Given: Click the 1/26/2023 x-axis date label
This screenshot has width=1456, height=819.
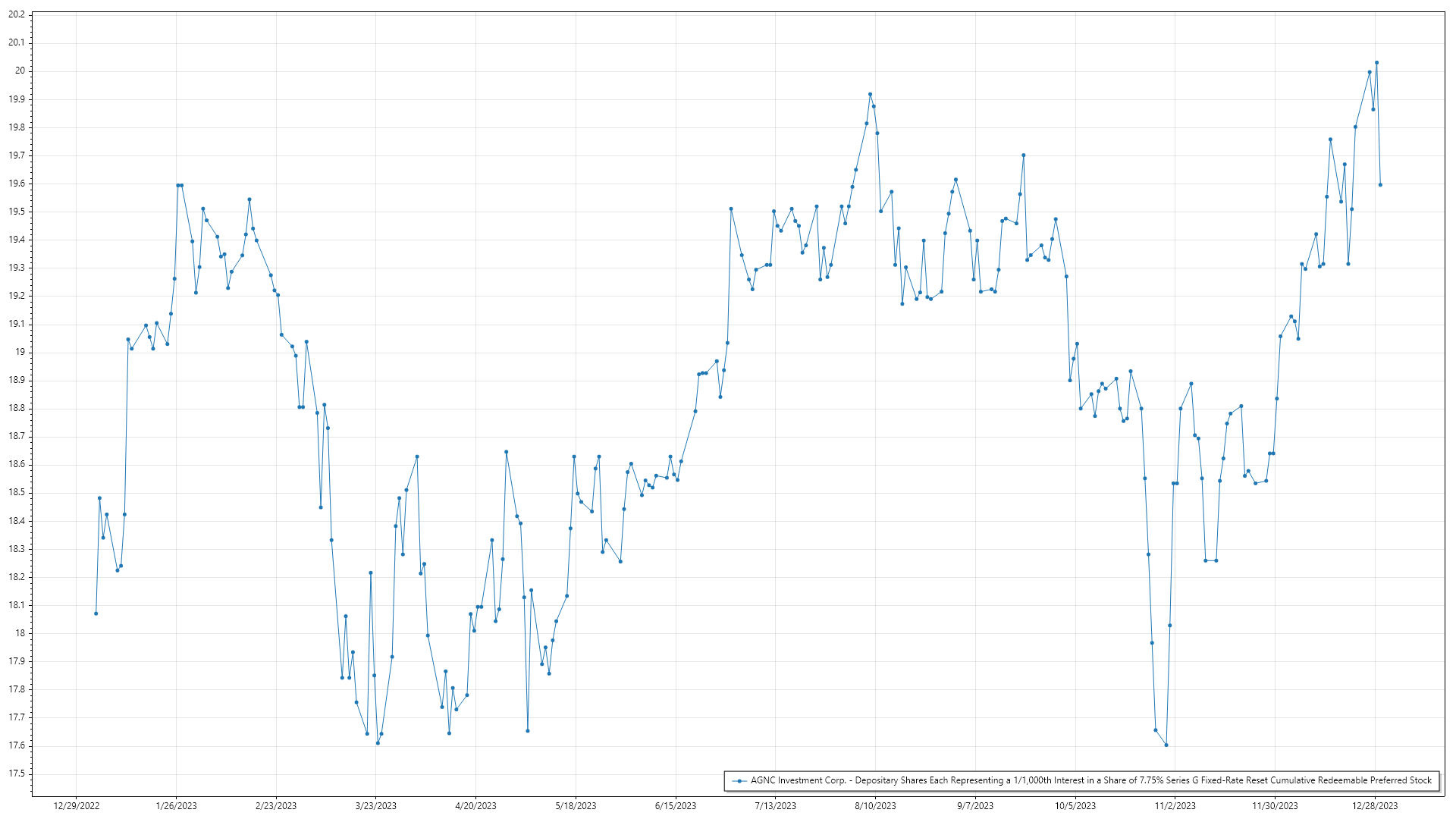Looking at the screenshot, I should tap(176, 806).
